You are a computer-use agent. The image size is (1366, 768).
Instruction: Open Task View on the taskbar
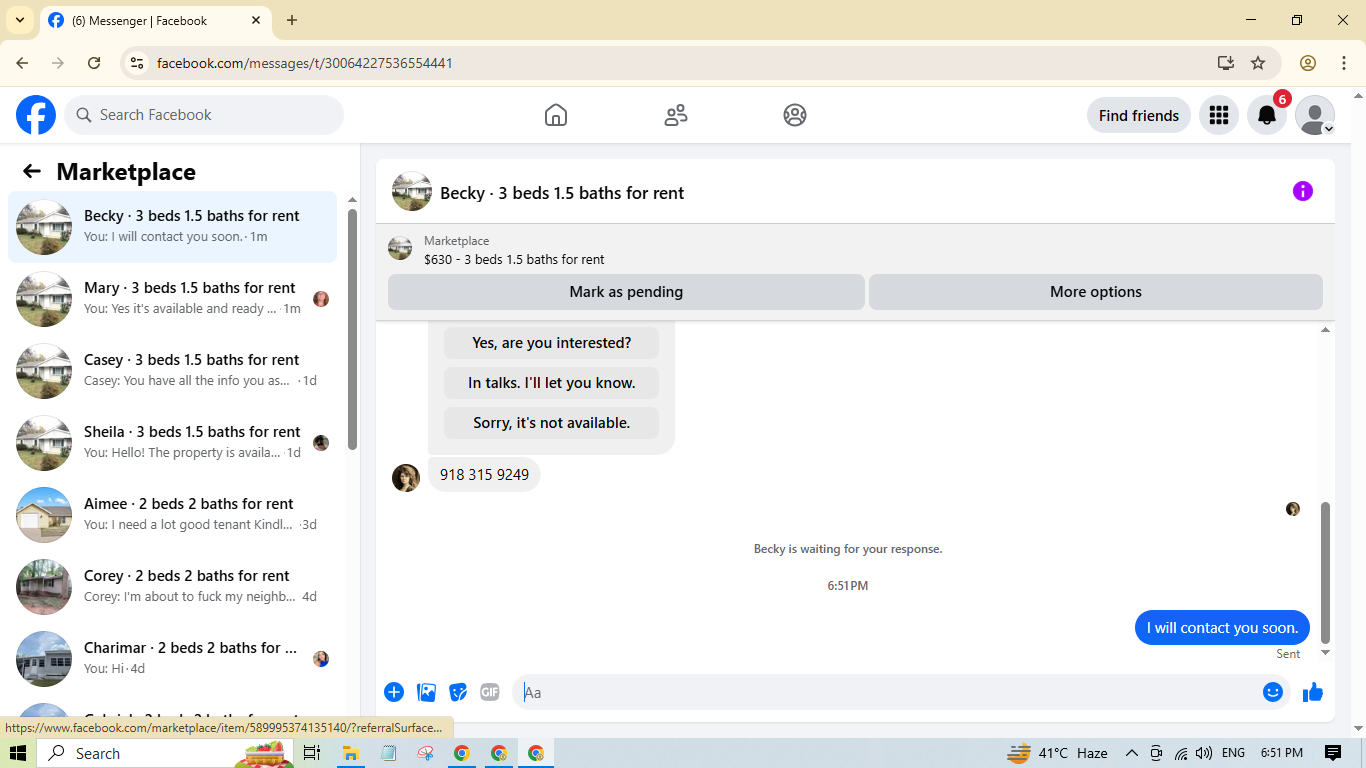pyautogui.click(x=312, y=753)
